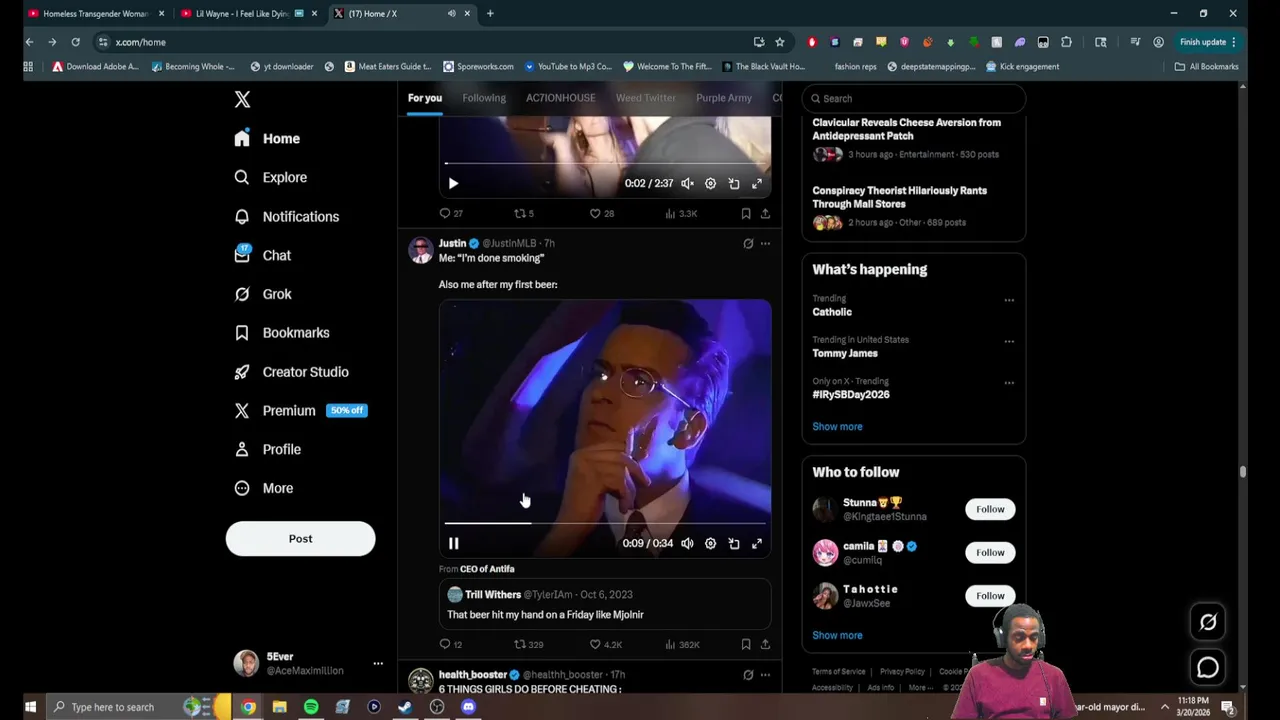The image size is (1280, 720).
Task: Open account menu dots next to 5Ever
Action: coord(378,663)
